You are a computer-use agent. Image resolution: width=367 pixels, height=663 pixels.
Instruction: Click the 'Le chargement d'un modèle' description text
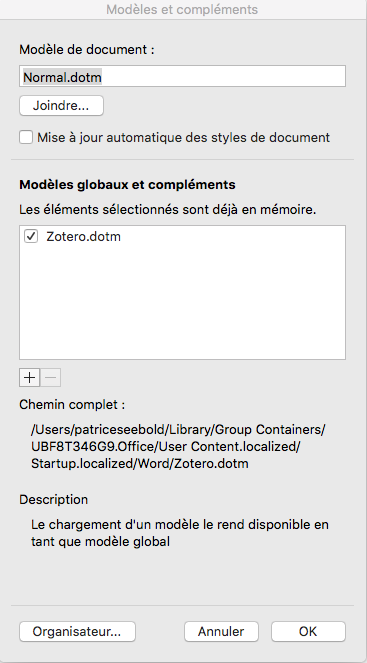click(180, 533)
